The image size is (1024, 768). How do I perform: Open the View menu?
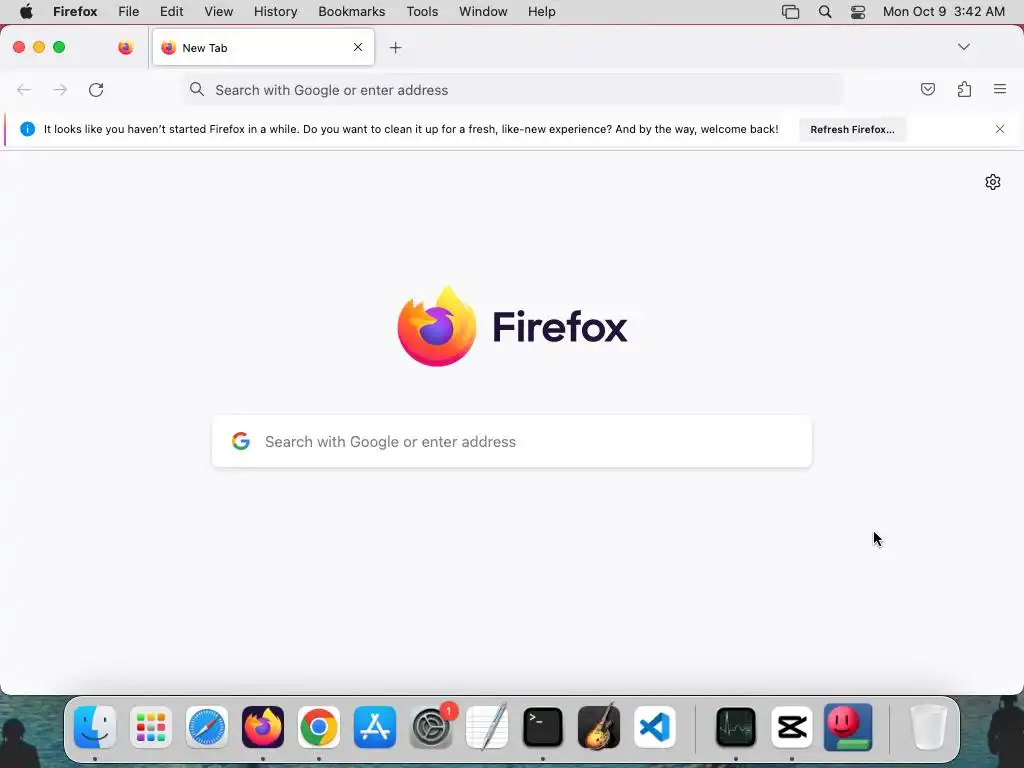(x=219, y=12)
